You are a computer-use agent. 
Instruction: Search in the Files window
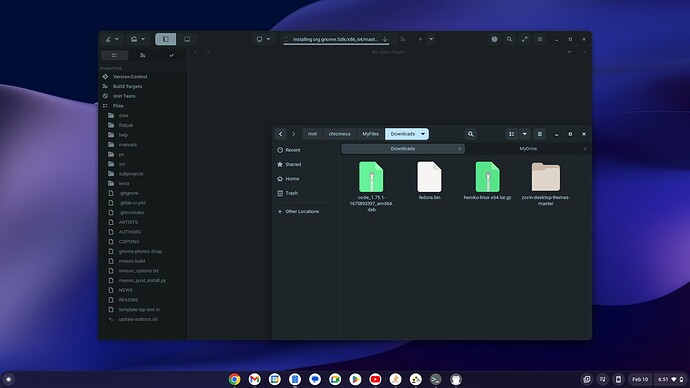470,134
